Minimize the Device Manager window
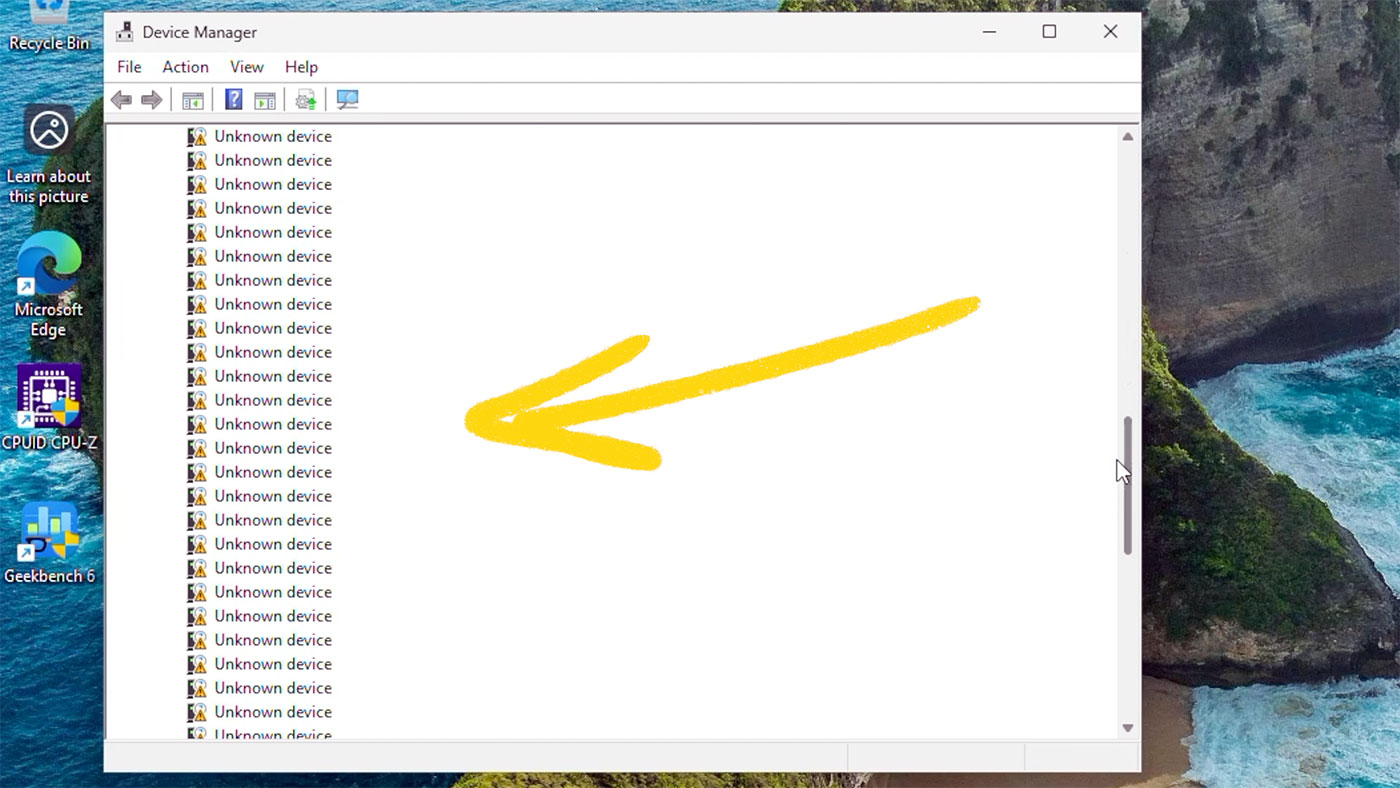 click(x=989, y=32)
